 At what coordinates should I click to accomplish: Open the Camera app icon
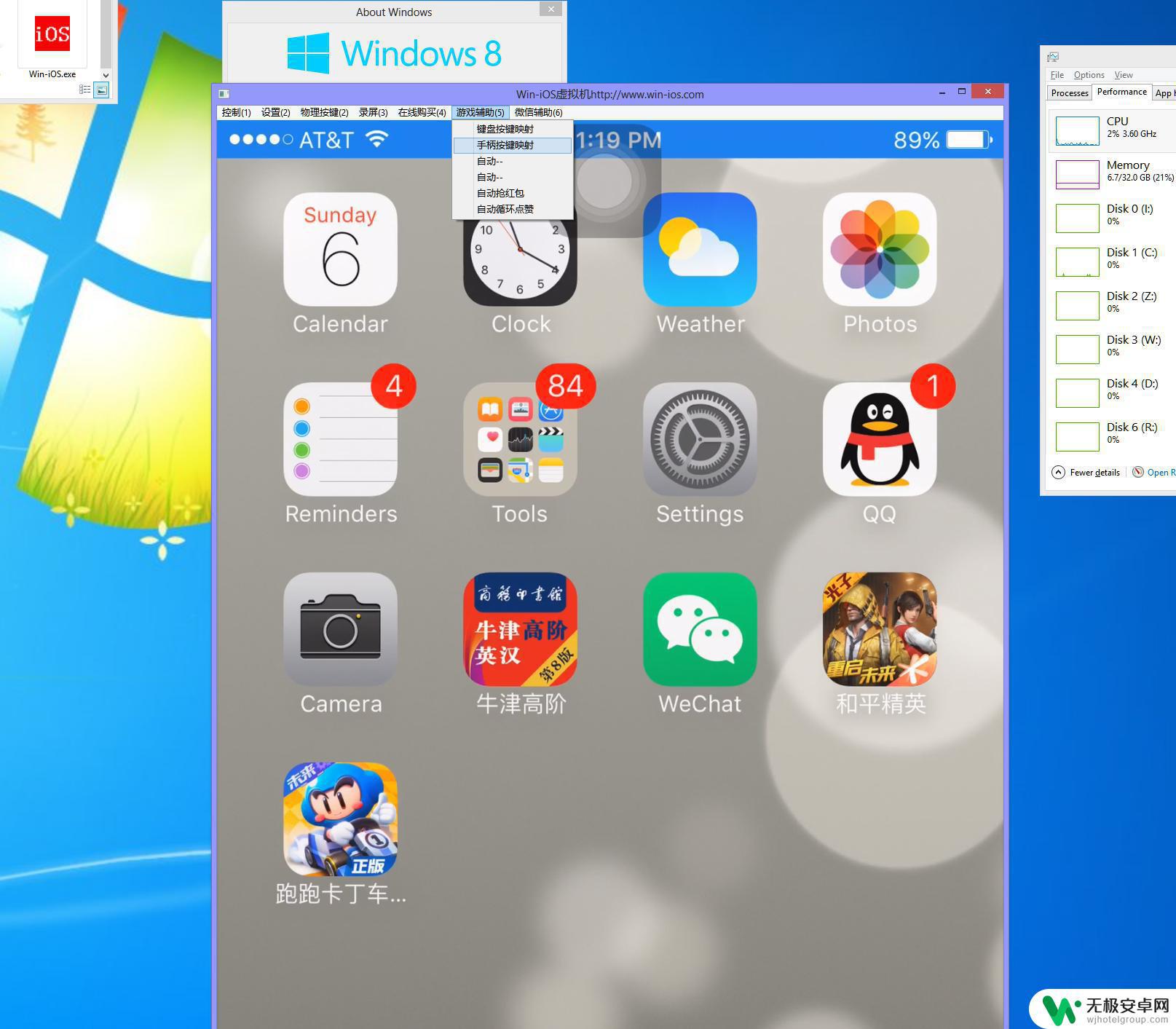[340, 629]
